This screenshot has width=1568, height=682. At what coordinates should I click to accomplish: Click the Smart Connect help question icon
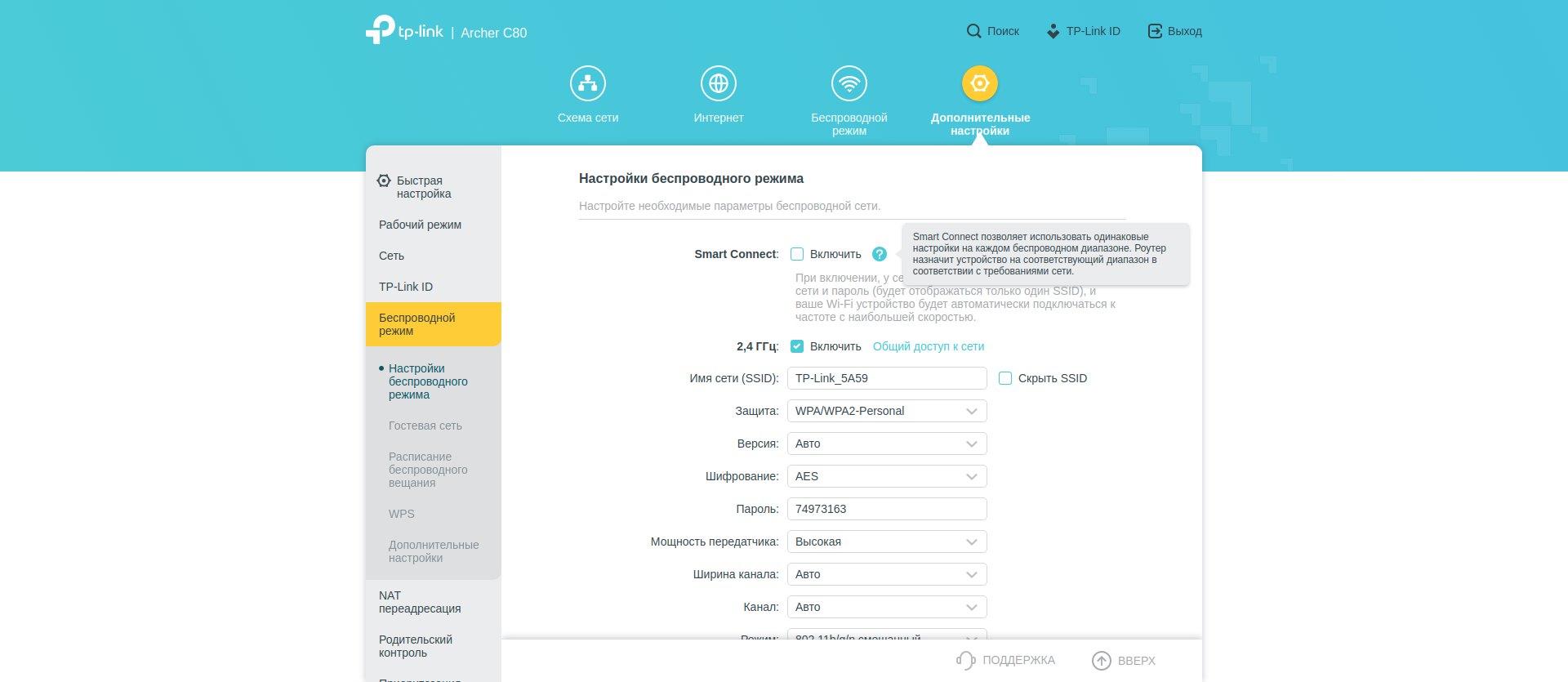880,254
